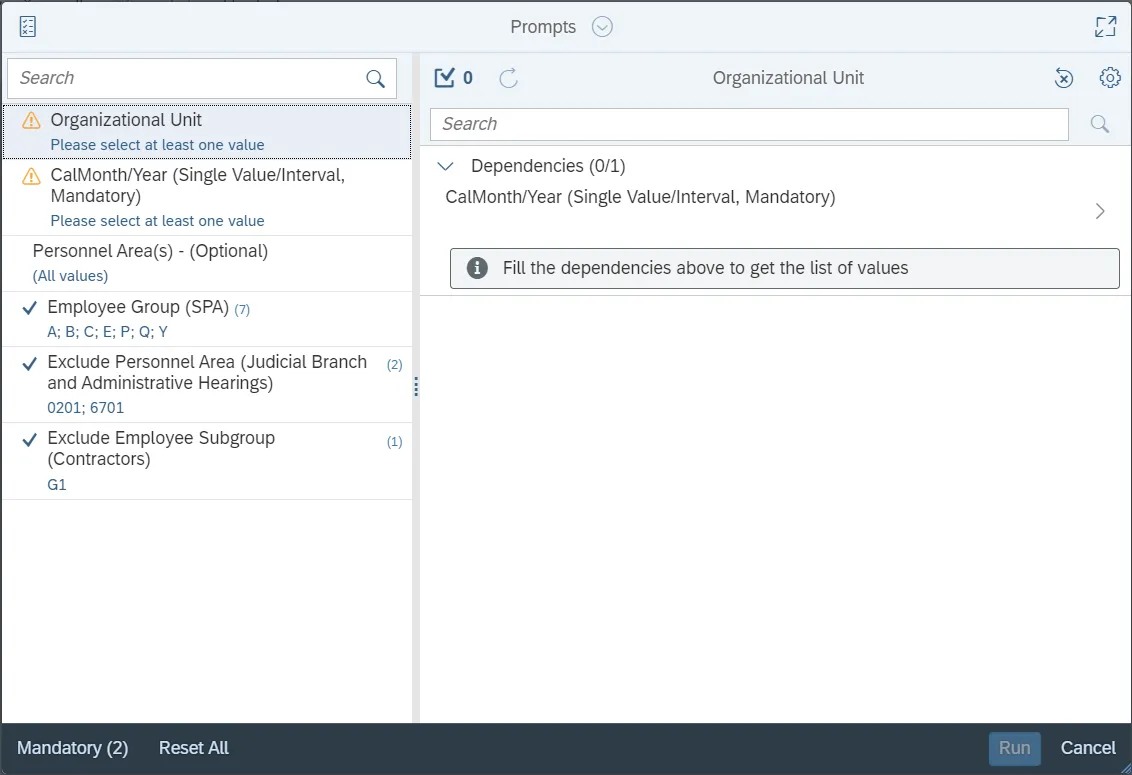This screenshot has height=775, width=1132.
Task: Open the Exclude Employee Subgroup (Contractors) prompt
Action: click(x=206, y=460)
